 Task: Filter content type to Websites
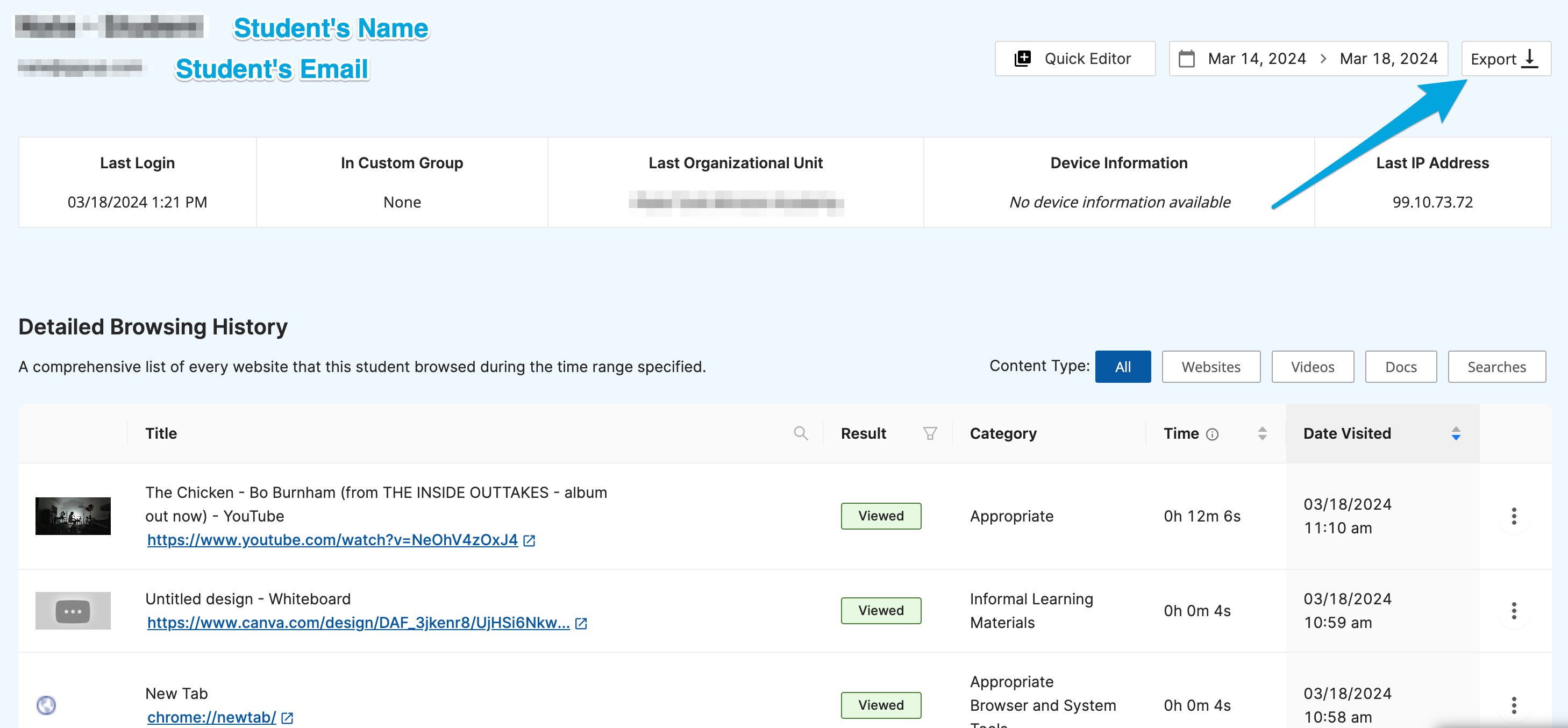(1211, 367)
